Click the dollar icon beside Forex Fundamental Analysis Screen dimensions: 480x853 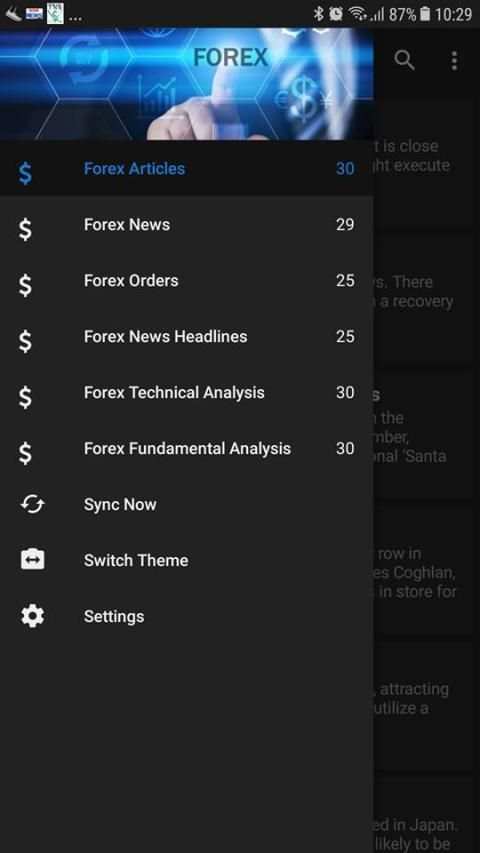(25, 453)
